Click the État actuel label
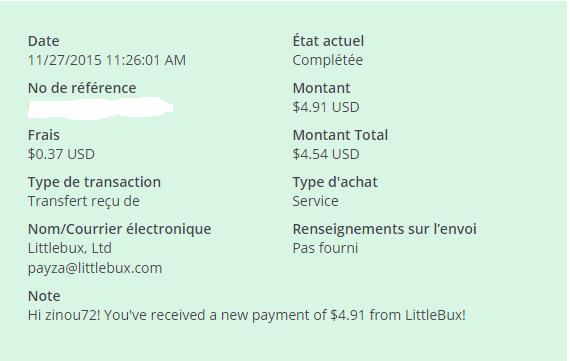The height and width of the screenshot is (361, 570). pos(328,41)
